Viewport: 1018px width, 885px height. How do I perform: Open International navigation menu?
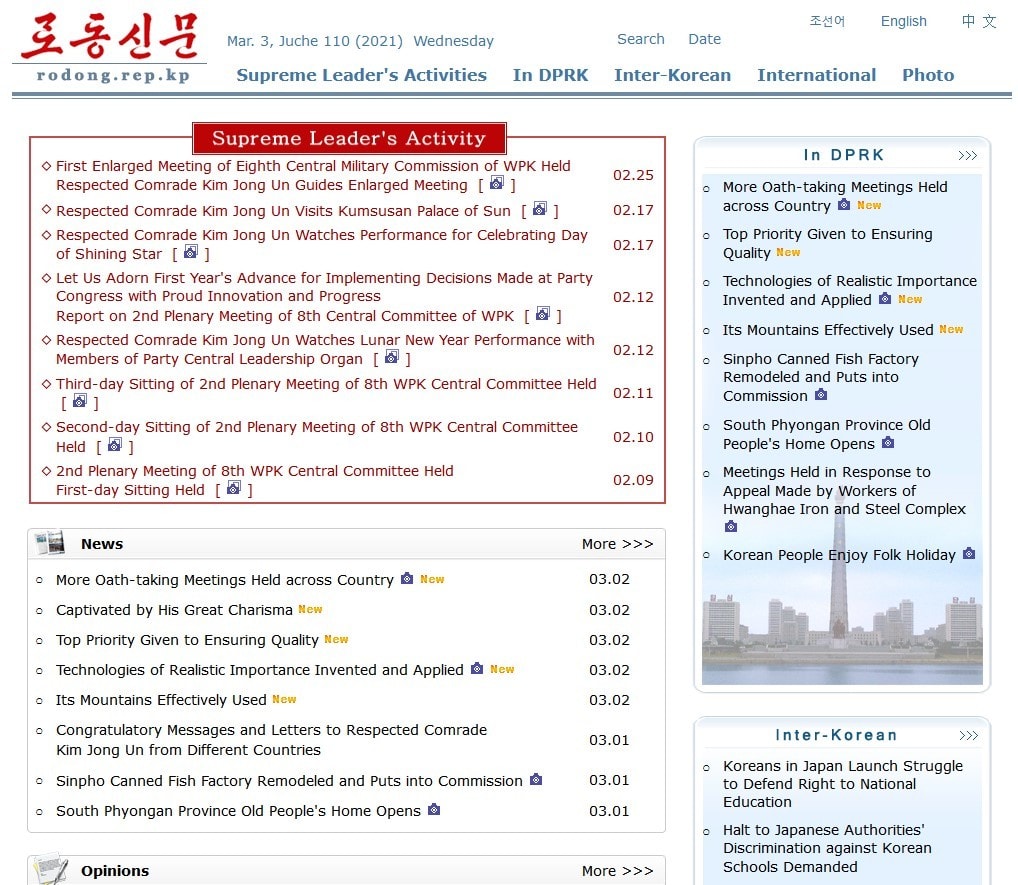tap(817, 75)
